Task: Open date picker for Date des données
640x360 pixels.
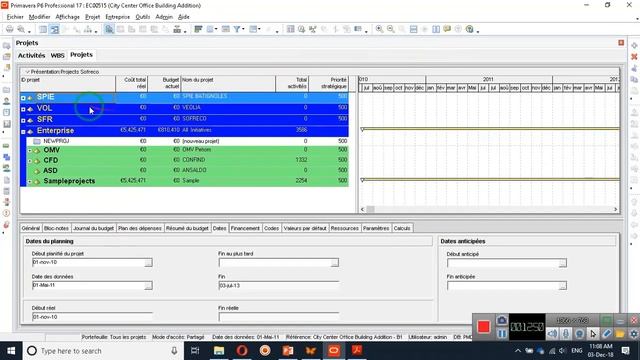Action: pyautogui.click(x=148, y=285)
